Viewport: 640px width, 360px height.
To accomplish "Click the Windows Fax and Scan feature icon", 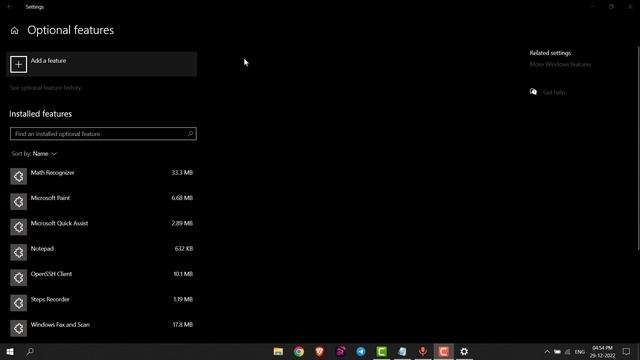I will click(x=18, y=328).
